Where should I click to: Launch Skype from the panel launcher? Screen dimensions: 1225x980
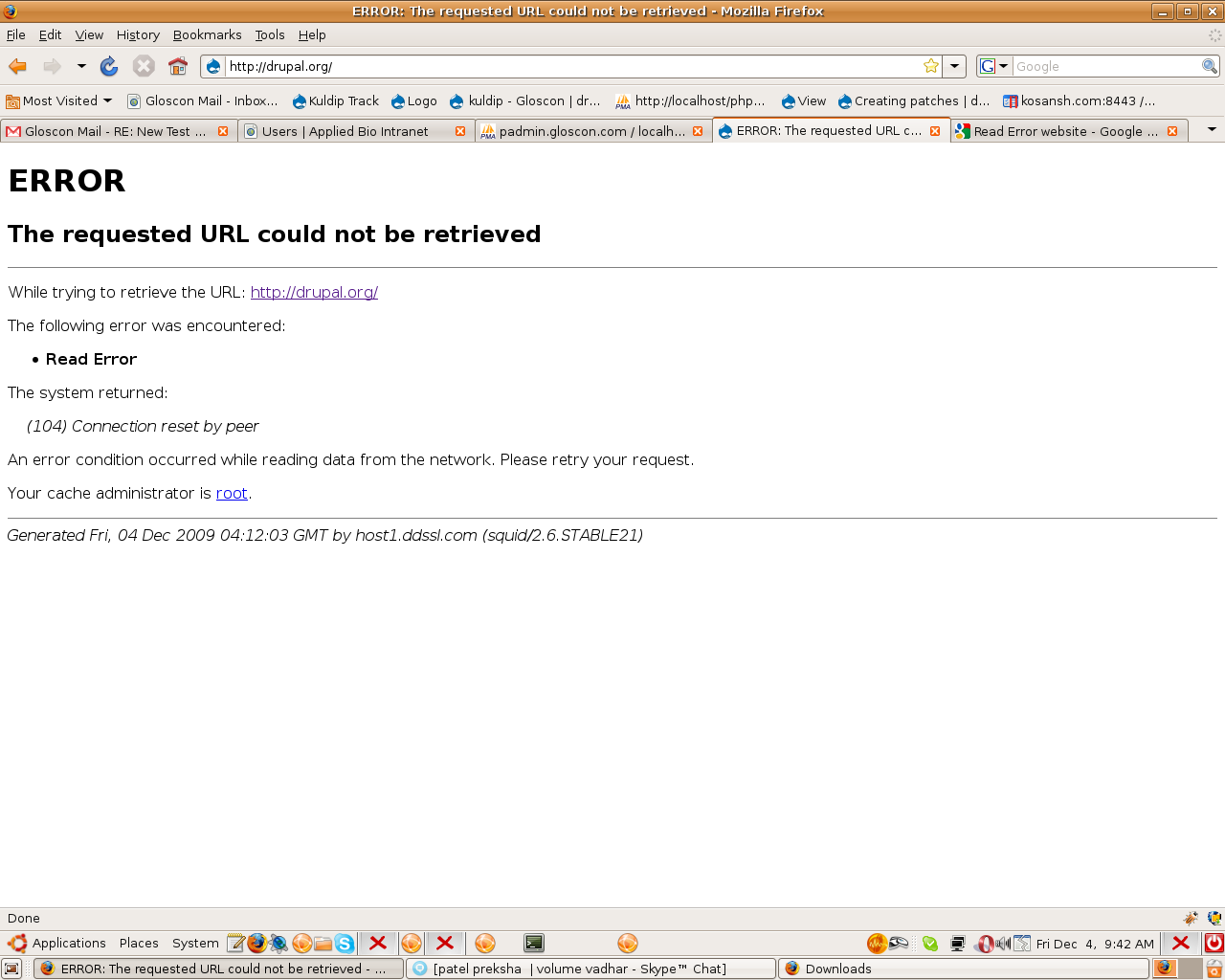point(345,943)
